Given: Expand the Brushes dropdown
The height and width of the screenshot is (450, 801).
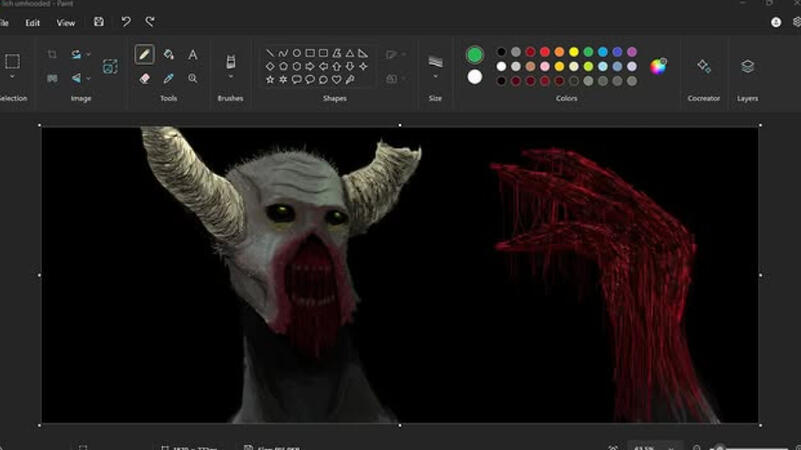Looking at the screenshot, I should click(231, 76).
